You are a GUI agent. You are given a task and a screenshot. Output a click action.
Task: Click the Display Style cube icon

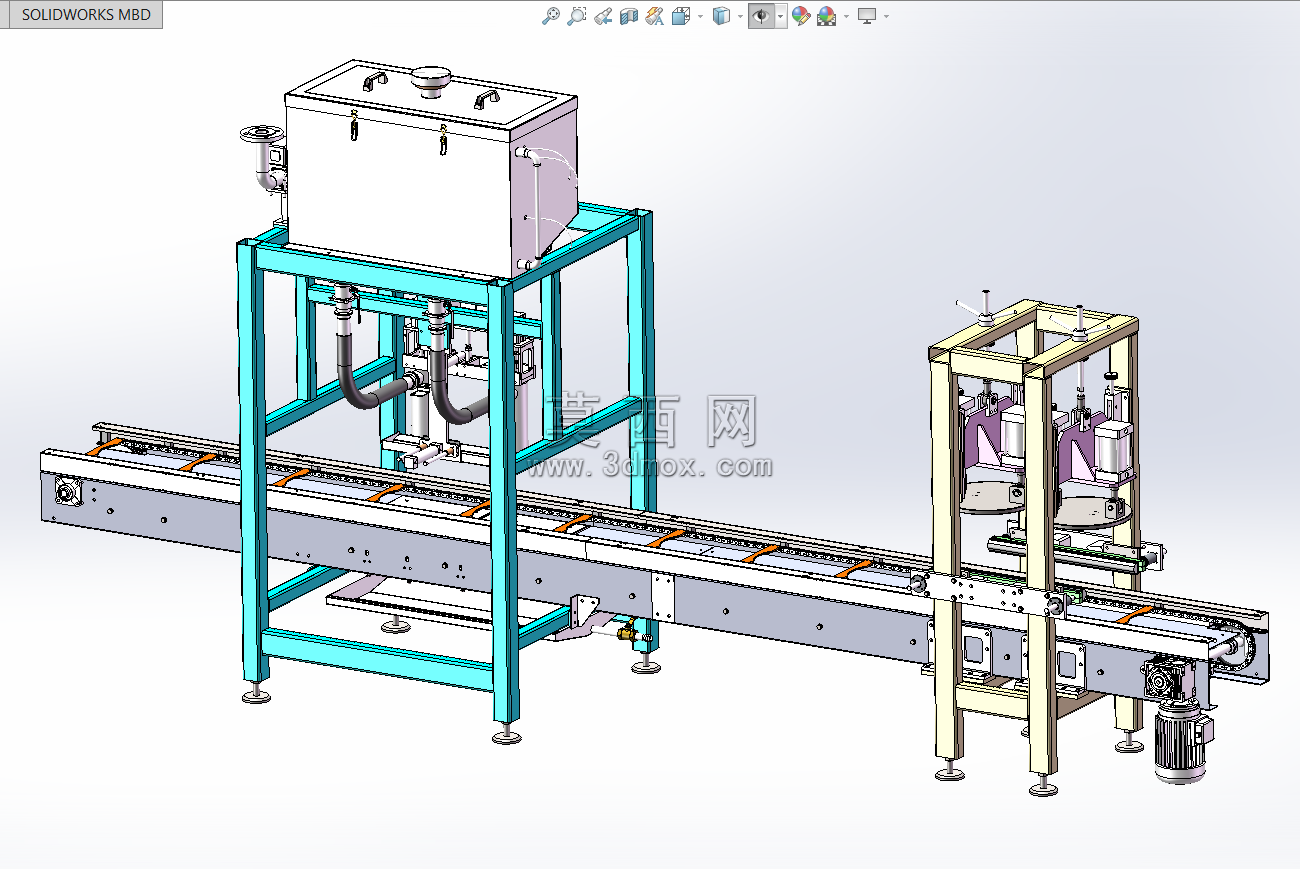[721, 16]
